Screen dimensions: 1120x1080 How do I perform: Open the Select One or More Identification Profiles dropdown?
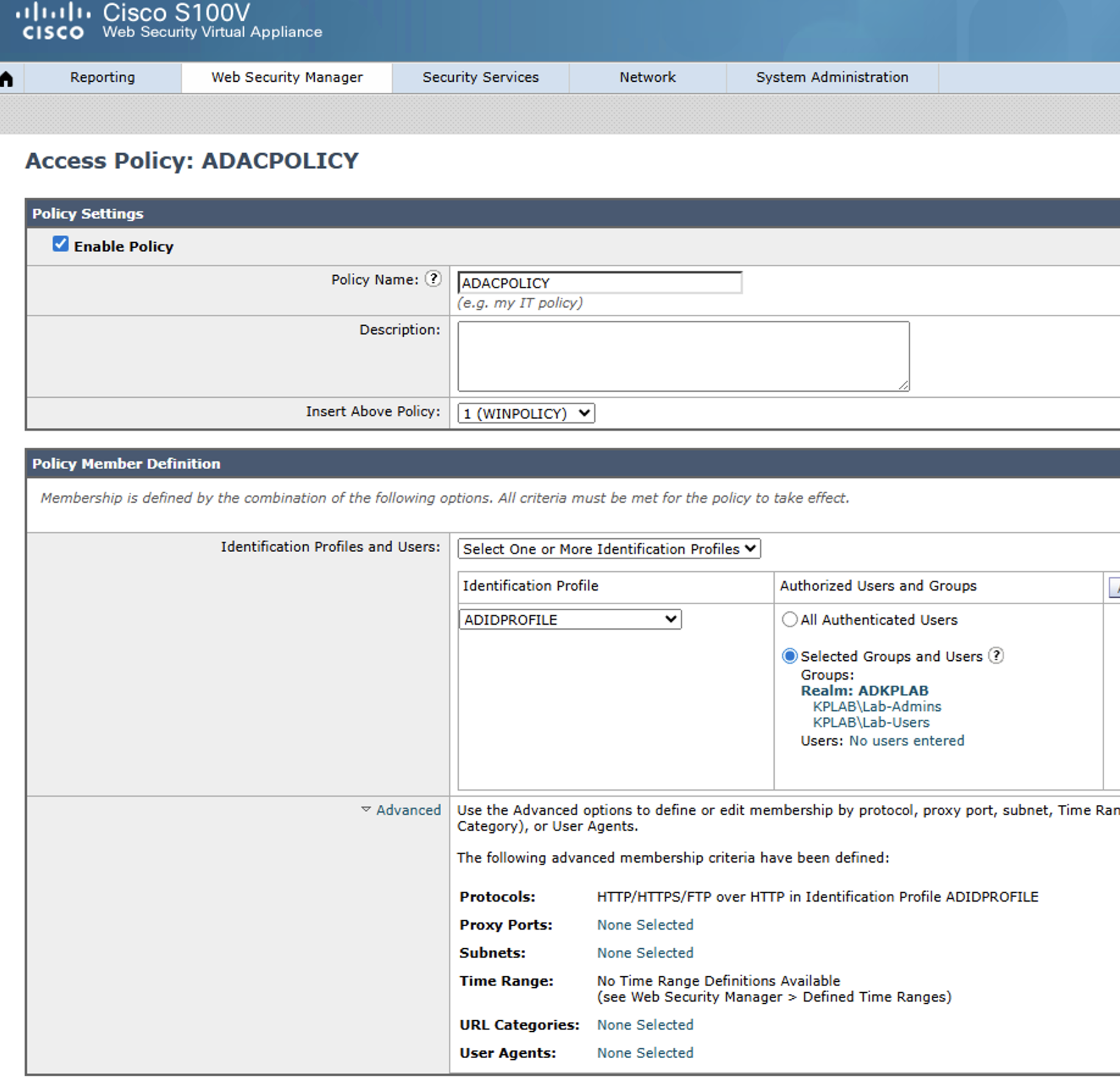click(x=609, y=549)
